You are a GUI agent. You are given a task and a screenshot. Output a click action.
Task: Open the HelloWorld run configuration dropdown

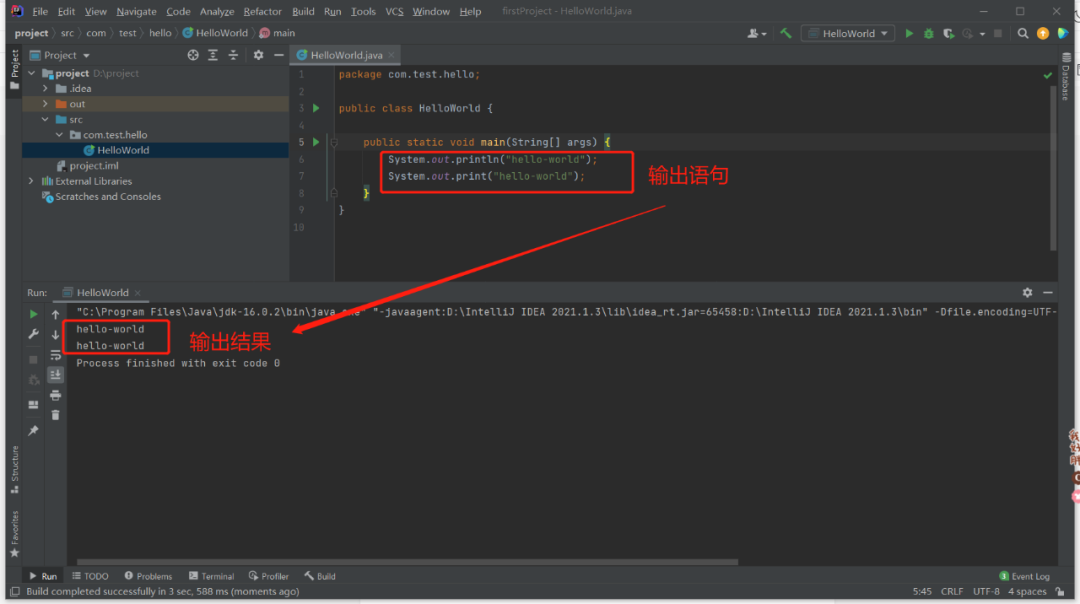pyautogui.click(x=848, y=33)
